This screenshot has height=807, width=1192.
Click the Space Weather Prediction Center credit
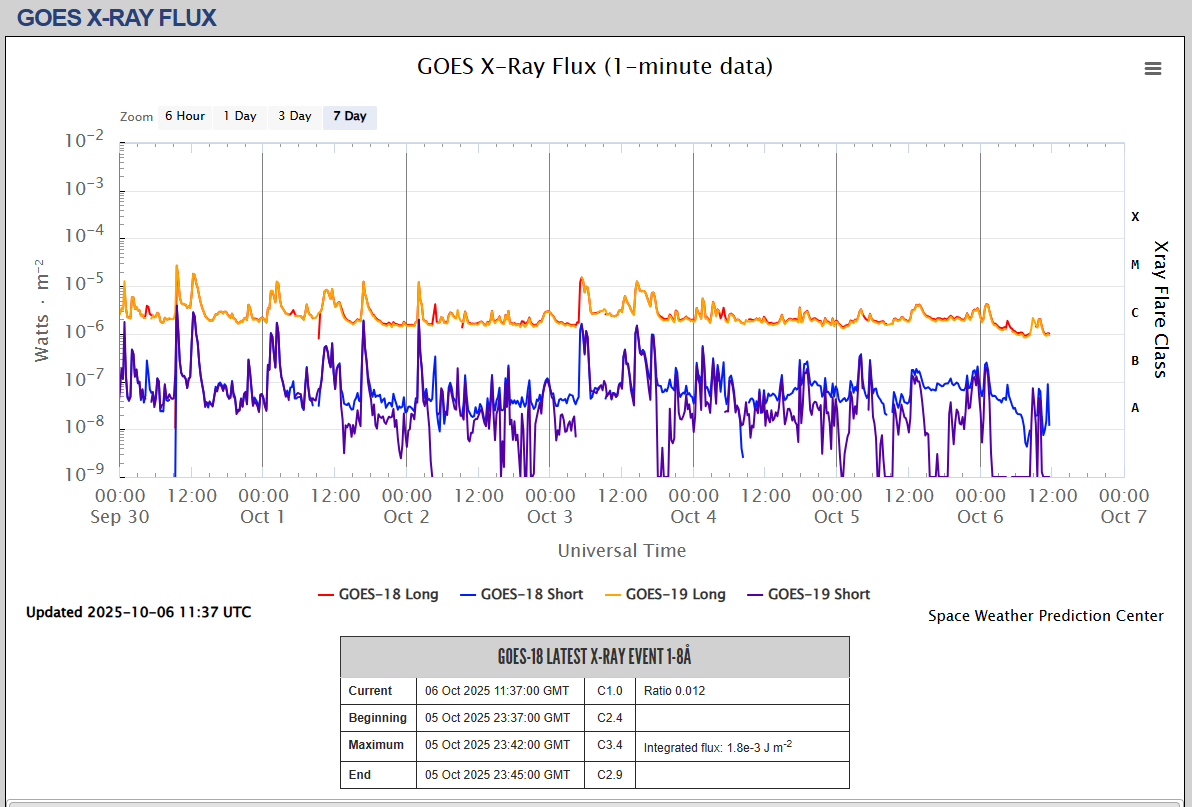click(1045, 616)
